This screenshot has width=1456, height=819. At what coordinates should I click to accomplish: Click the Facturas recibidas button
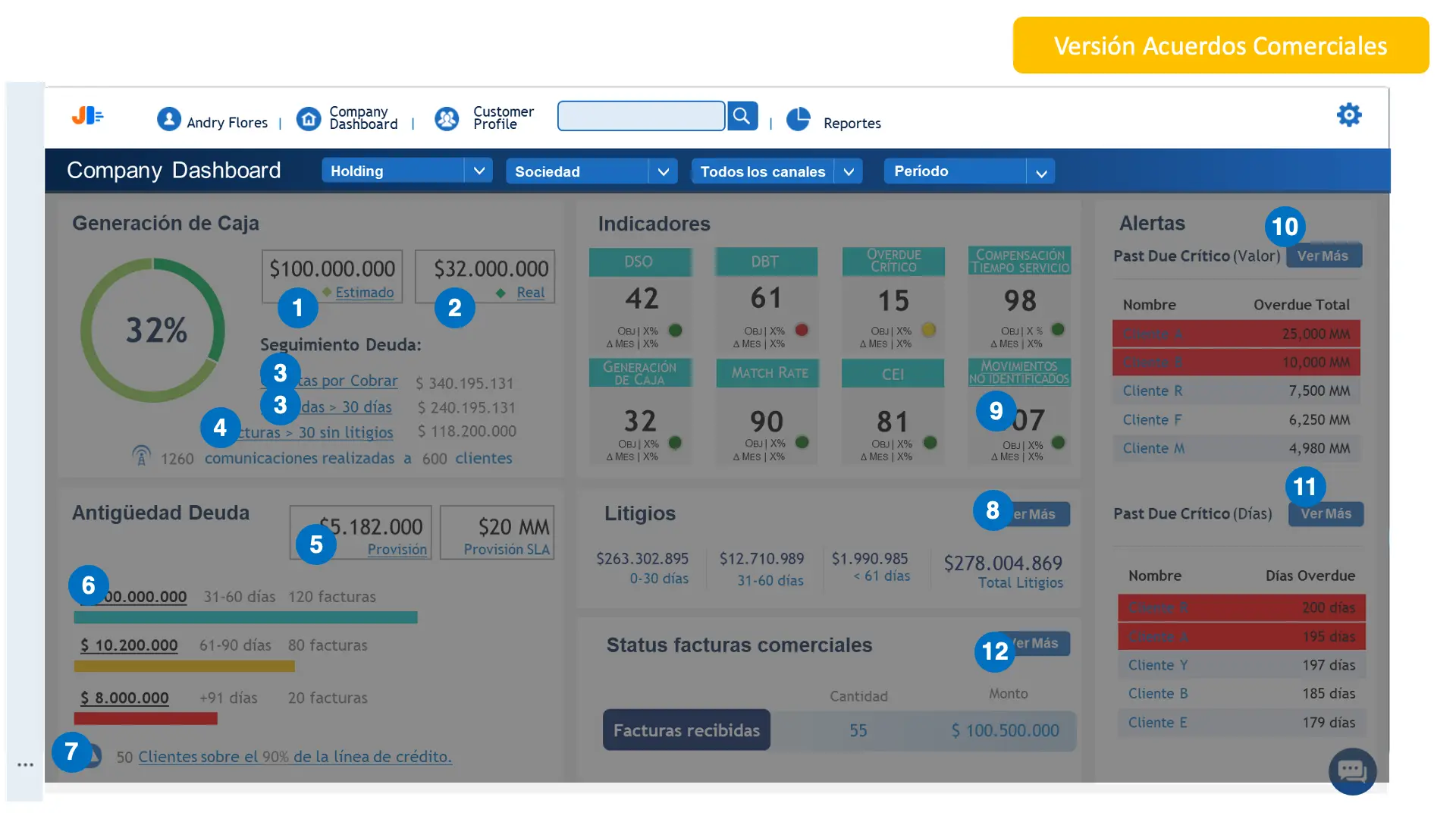686,730
